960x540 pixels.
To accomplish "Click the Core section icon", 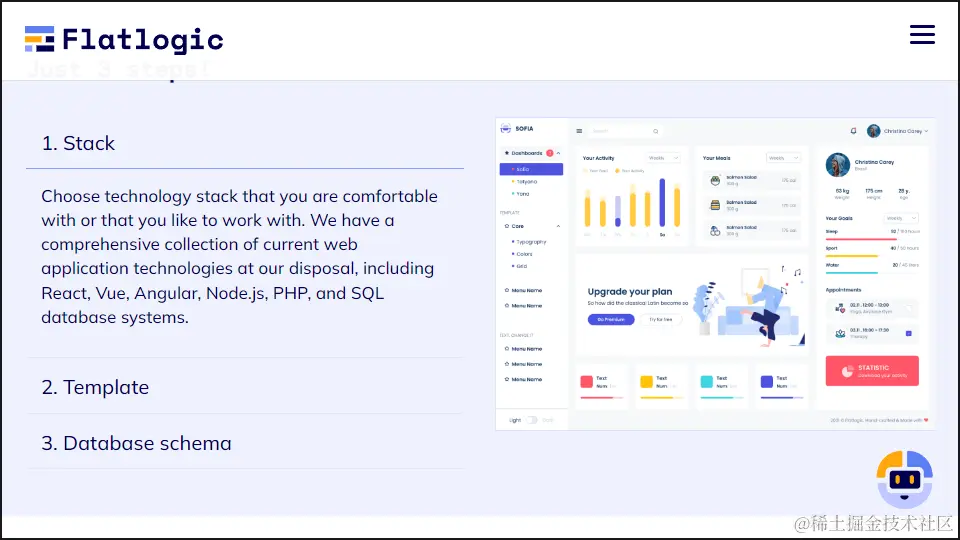I will point(507,227).
